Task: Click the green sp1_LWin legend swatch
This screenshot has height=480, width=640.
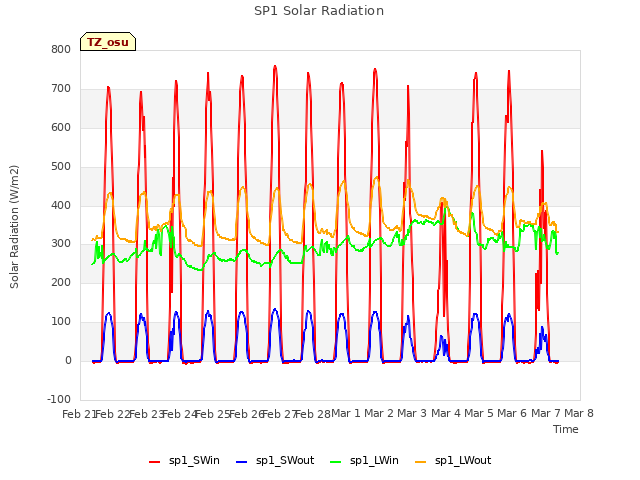Action: click(x=336, y=462)
